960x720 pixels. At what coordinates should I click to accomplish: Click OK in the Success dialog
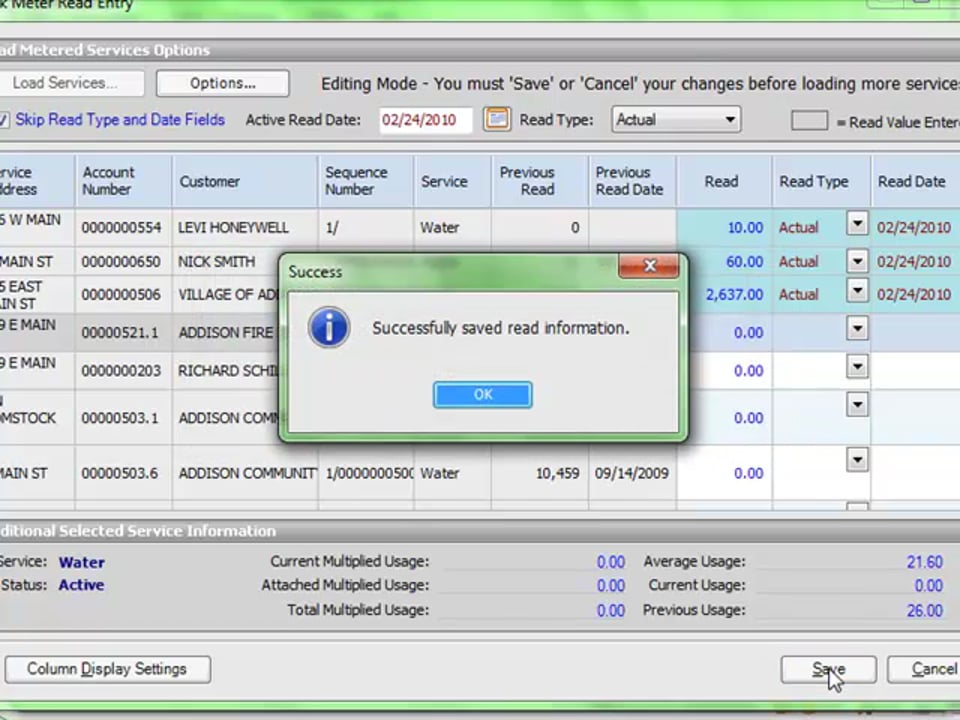coord(482,395)
